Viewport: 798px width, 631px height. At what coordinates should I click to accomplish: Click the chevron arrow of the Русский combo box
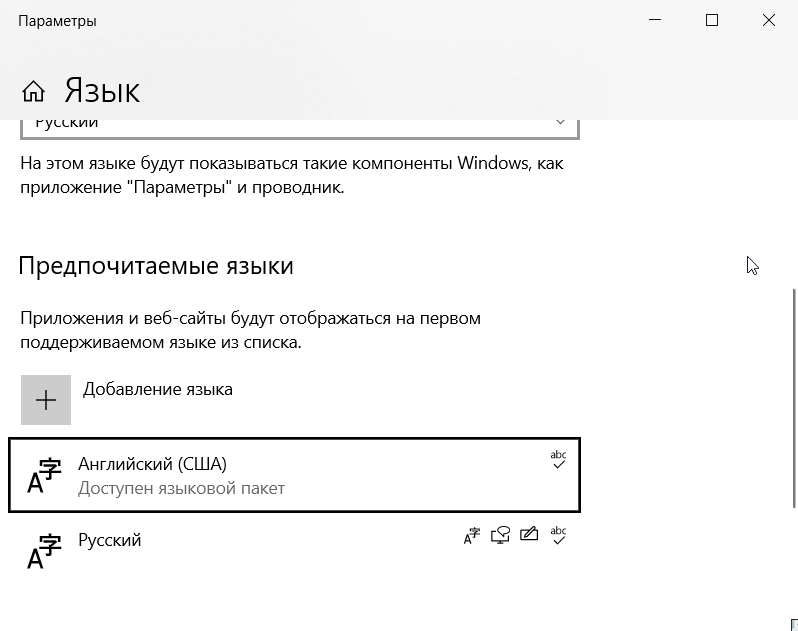560,123
